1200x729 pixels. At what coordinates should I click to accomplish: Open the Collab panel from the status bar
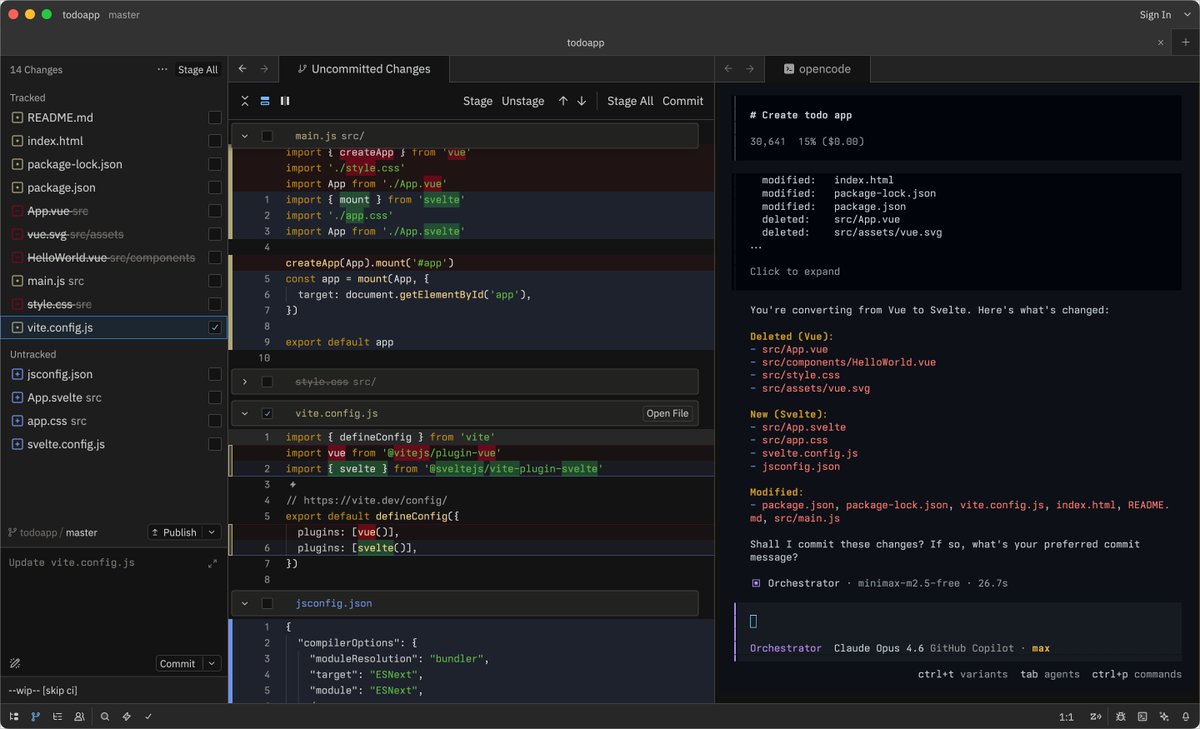pyautogui.click(x=79, y=716)
